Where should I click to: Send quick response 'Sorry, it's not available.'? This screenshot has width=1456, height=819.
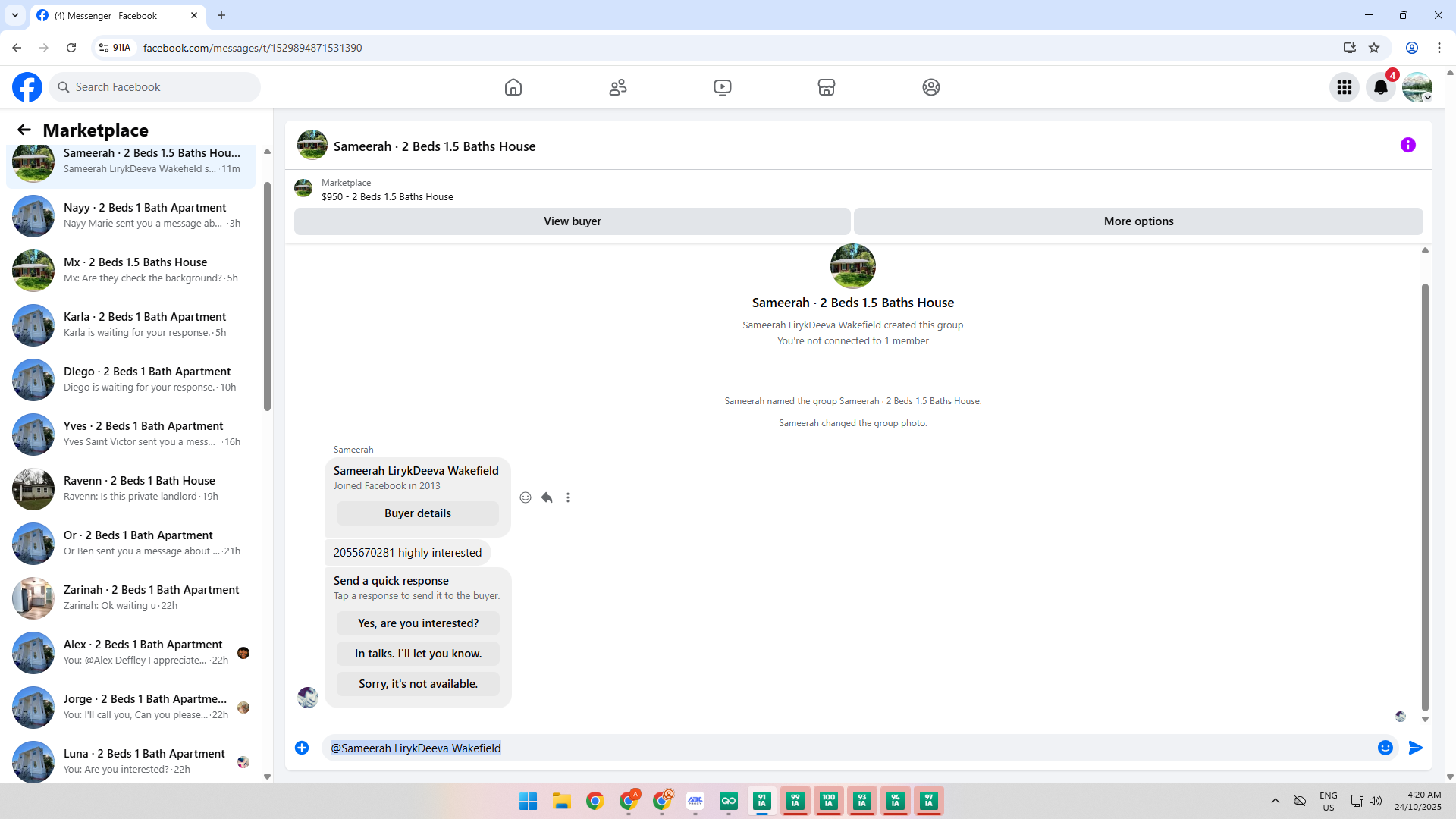point(419,684)
